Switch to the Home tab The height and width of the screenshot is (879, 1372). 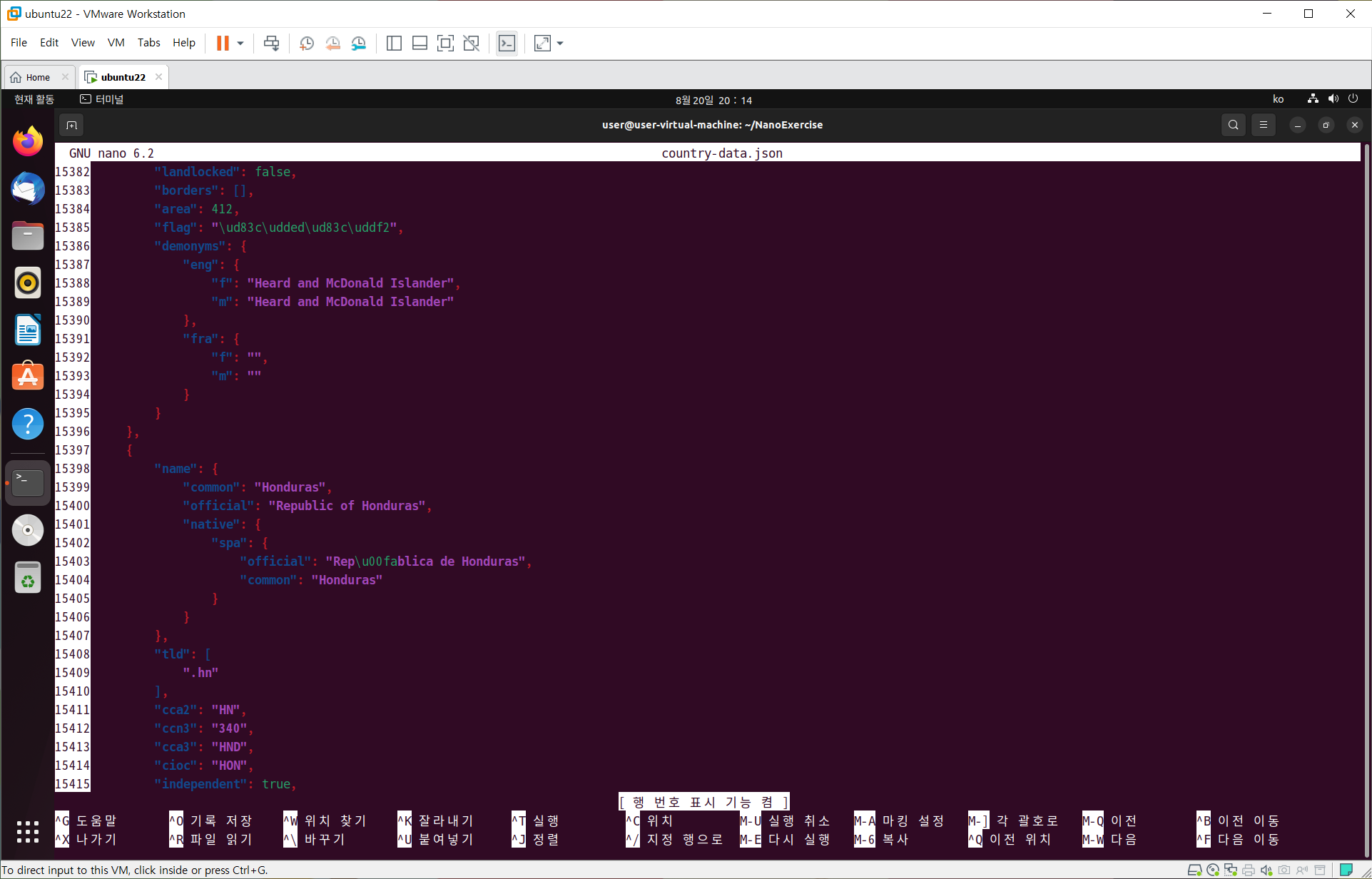(37, 77)
